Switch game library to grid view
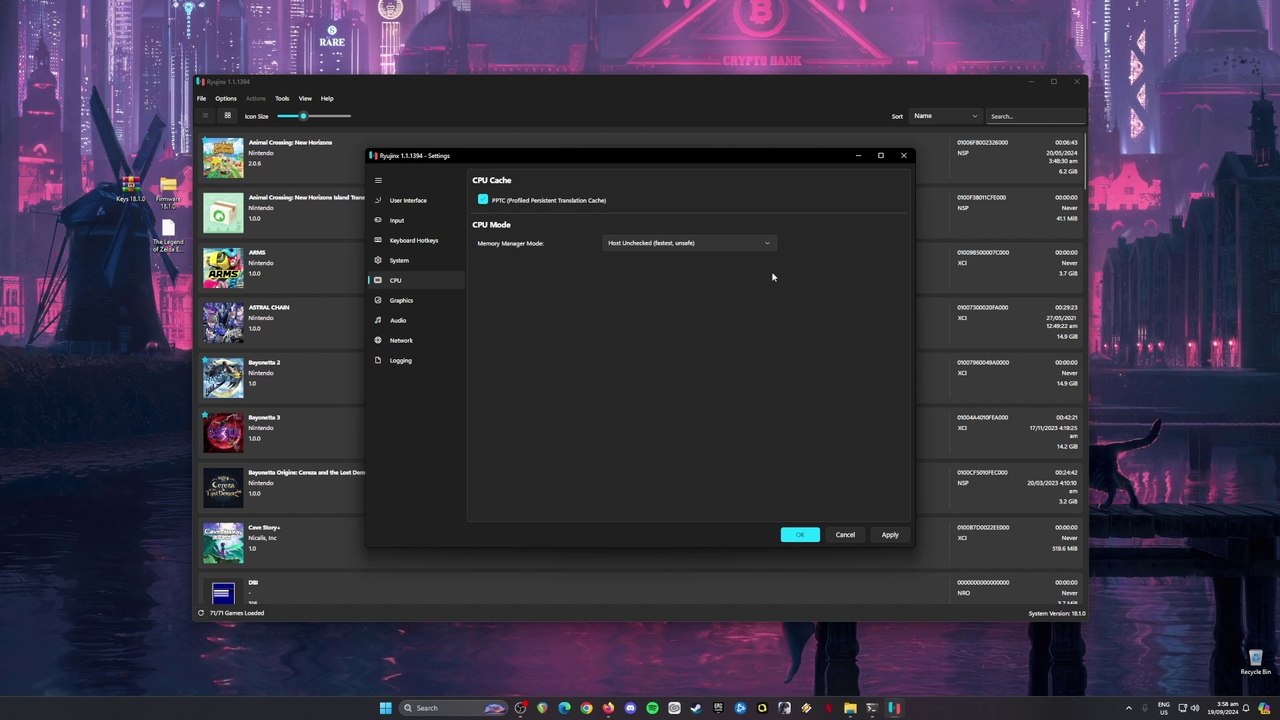This screenshot has width=1280, height=720. pos(227,116)
